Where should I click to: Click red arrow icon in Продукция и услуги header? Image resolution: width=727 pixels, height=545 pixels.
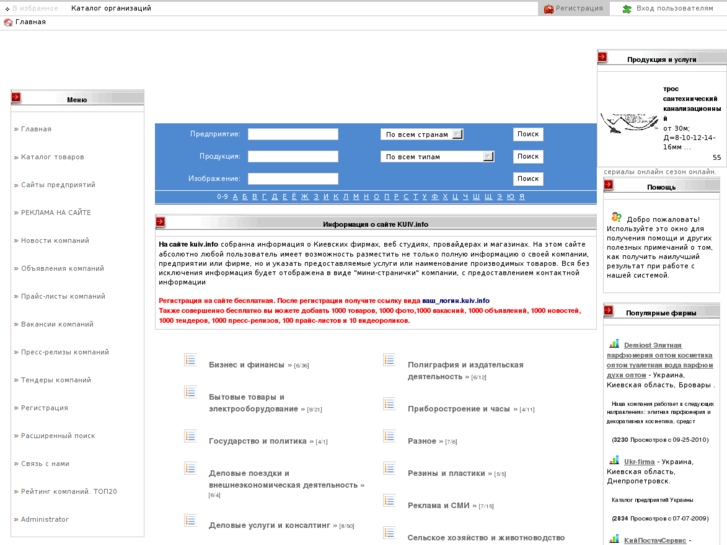tap(602, 57)
